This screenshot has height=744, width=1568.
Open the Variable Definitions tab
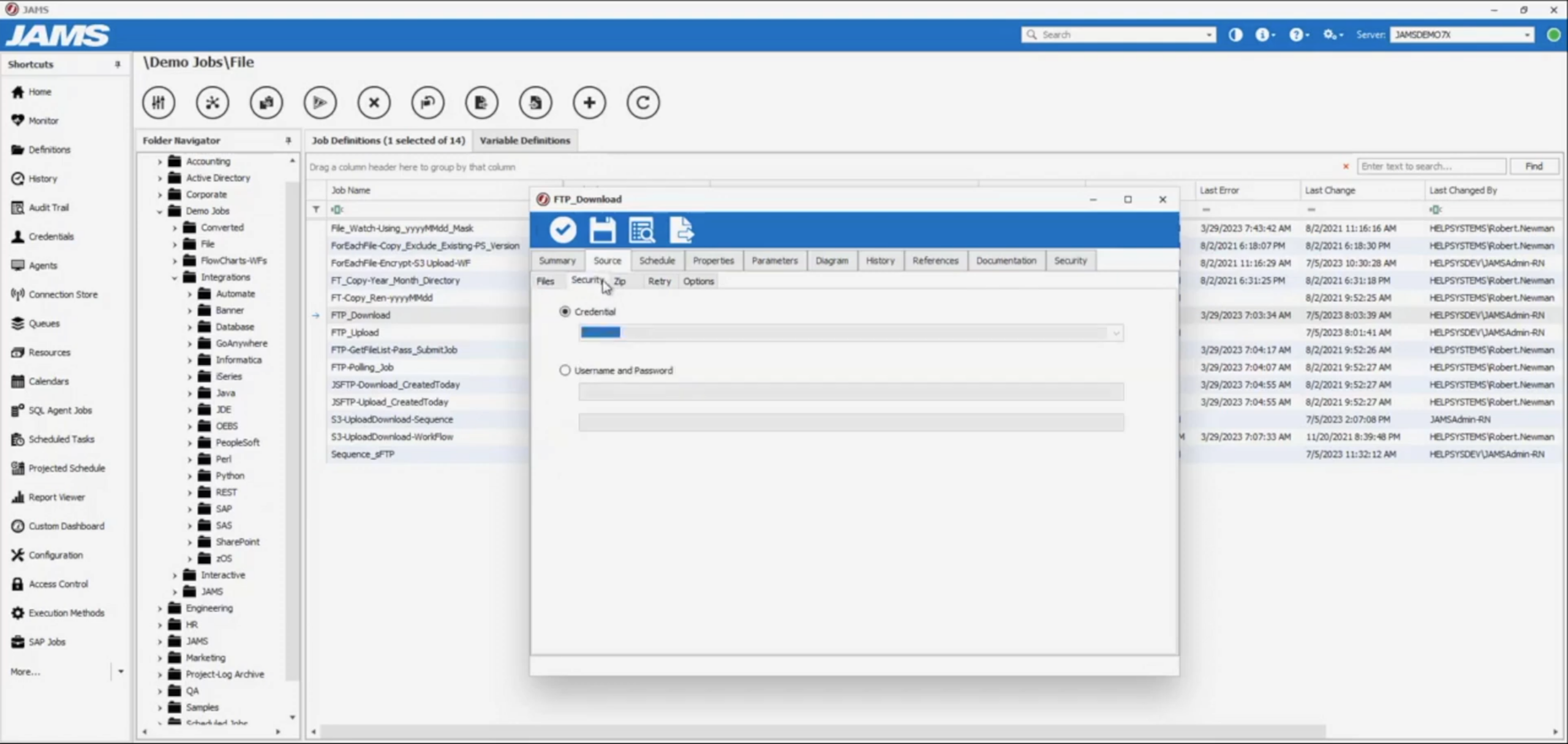point(524,141)
